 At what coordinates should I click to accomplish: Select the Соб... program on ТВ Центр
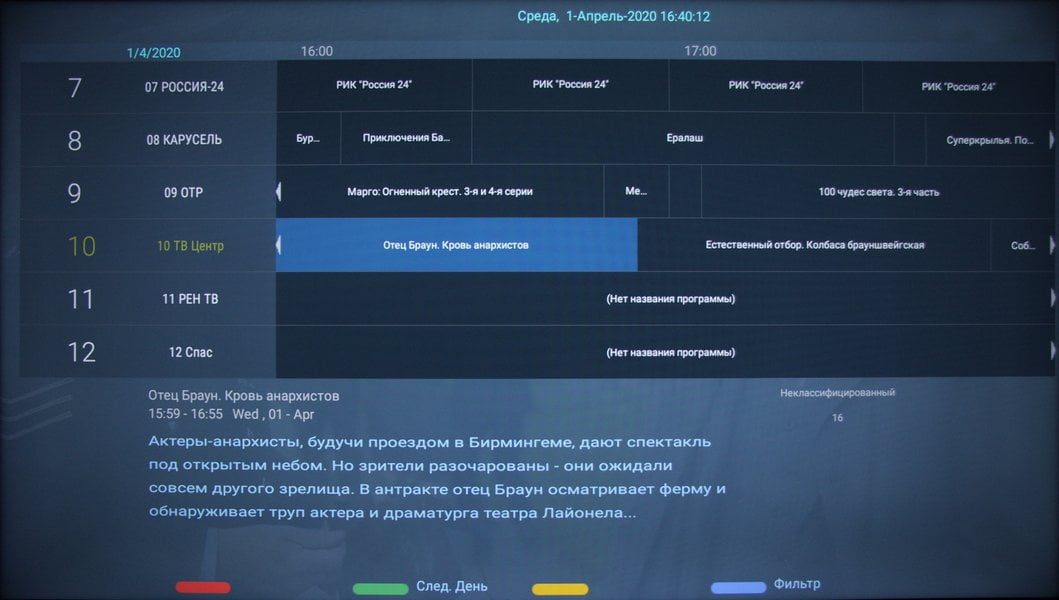1023,245
